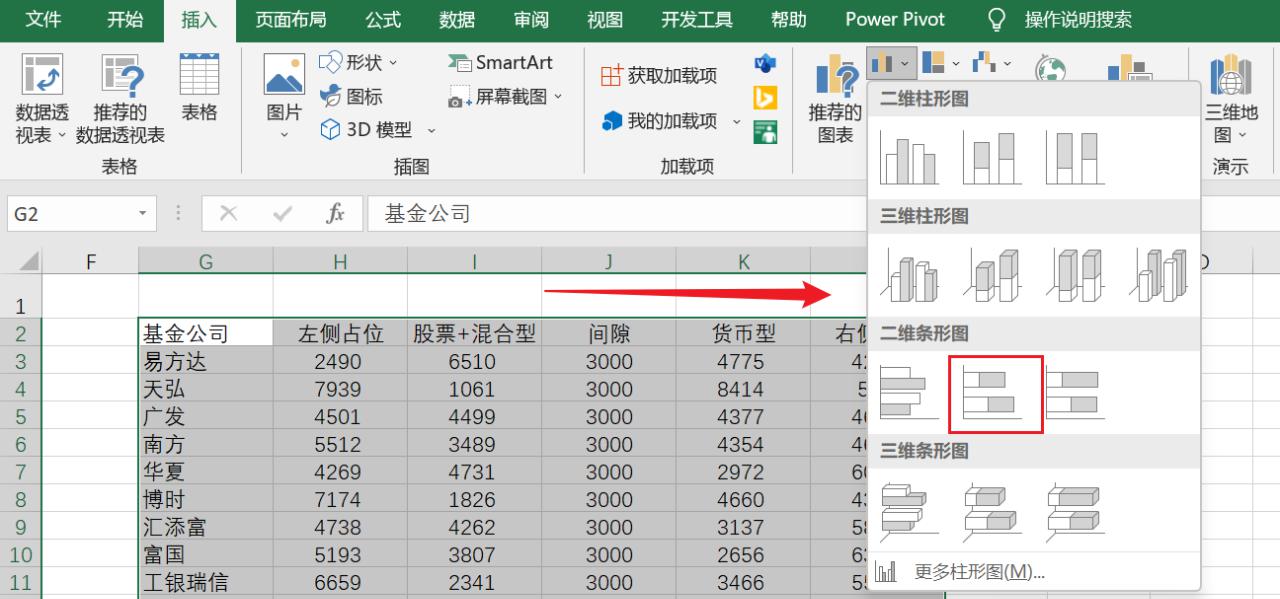This screenshot has height=599, width=1280.
Task: Choose 2D 100% stacked column chart
Action: 1075,157
